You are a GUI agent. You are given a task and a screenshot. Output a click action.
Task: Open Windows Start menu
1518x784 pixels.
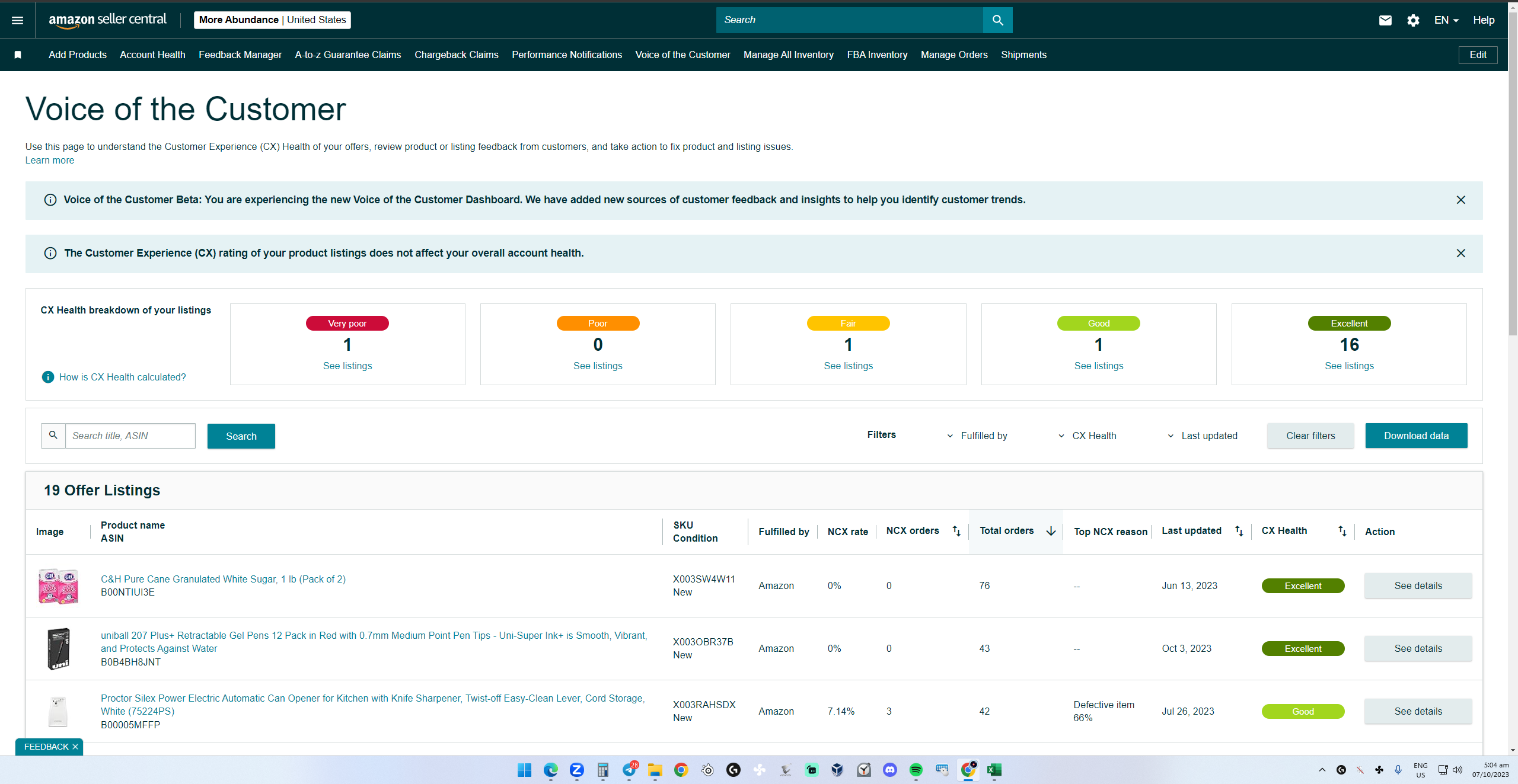click(524, 770)
